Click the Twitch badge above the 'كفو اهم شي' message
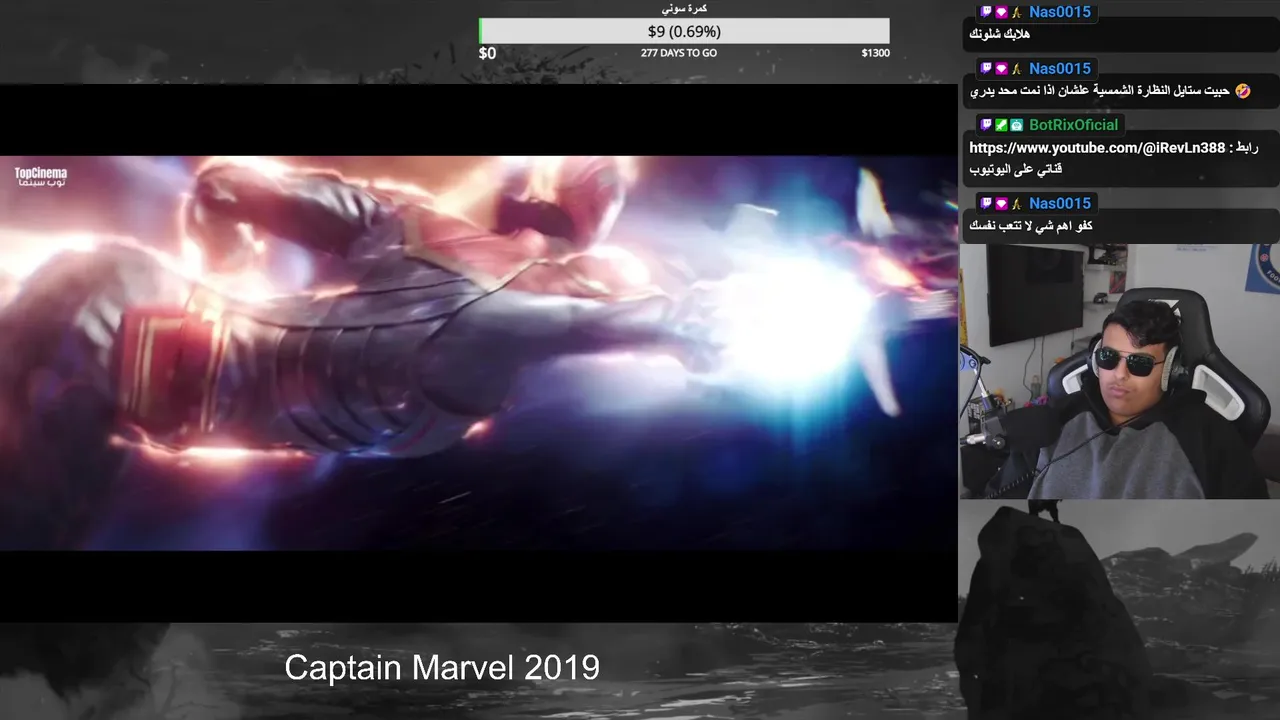1280x720 pixels. click(986, 203)
